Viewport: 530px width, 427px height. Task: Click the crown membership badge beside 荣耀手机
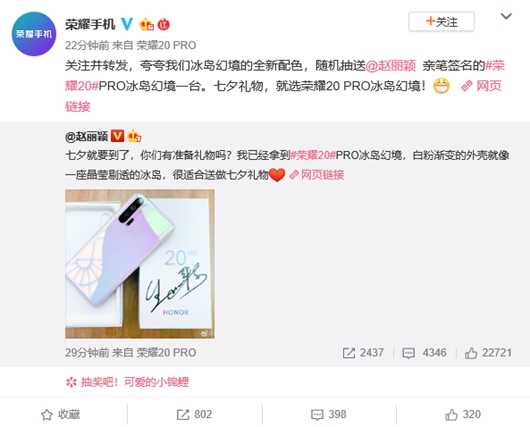click(147, 24)
